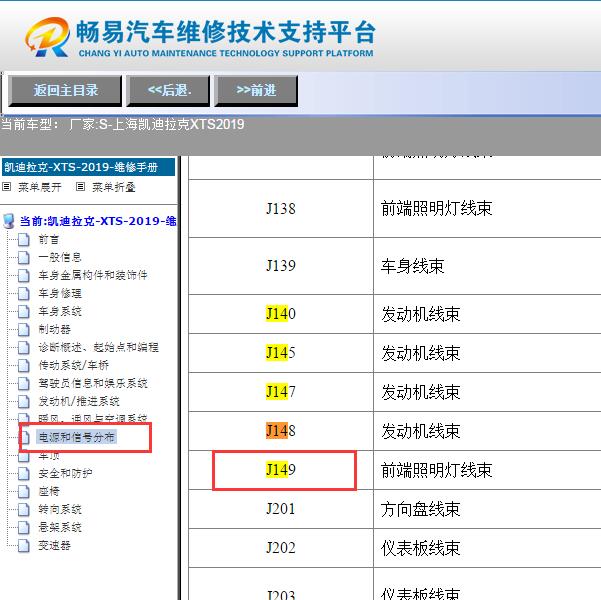Open the 座椅 tree item
Viewport: 601px width, 600px height.
[x=49, y=491]
